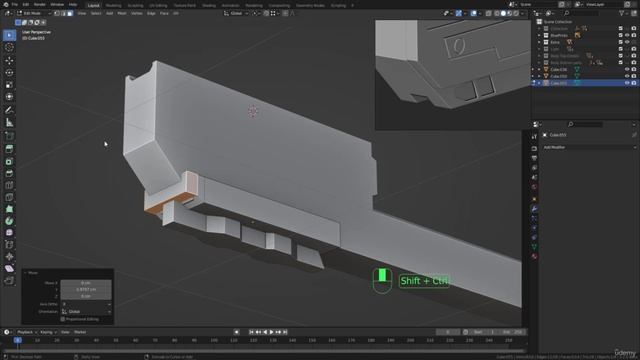Choose the Poly Build tool
The width and height of the screenshot is (640, 360).
(x=9, y=209)
